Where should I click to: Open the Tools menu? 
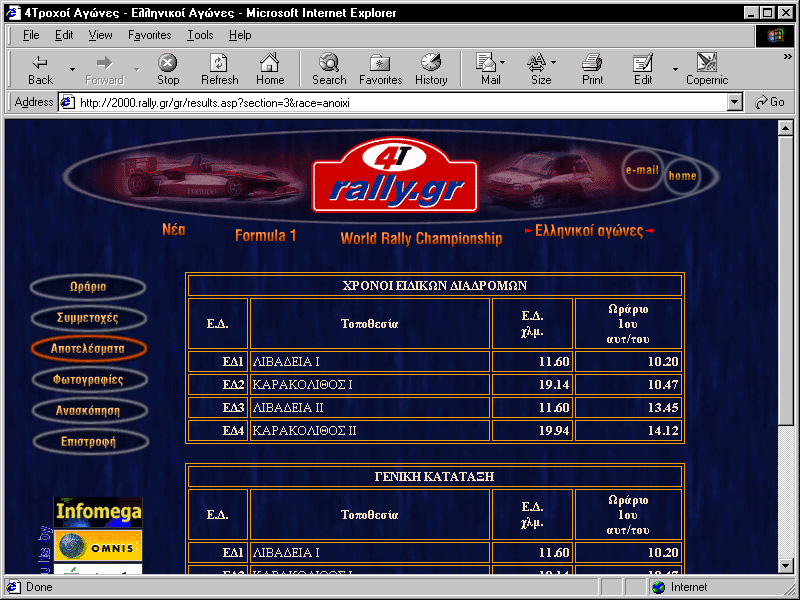coord(200,35)
